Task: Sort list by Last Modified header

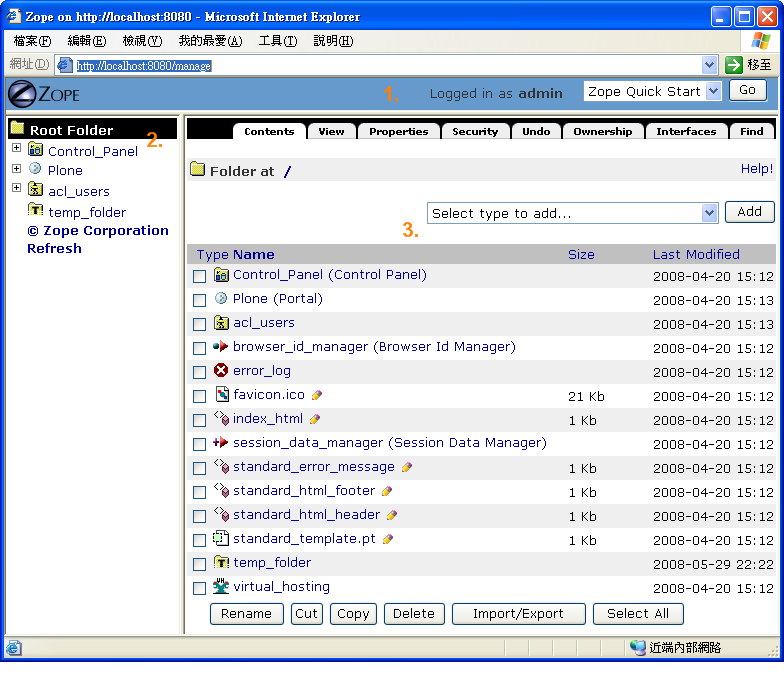Action: [x=696, y=254]
